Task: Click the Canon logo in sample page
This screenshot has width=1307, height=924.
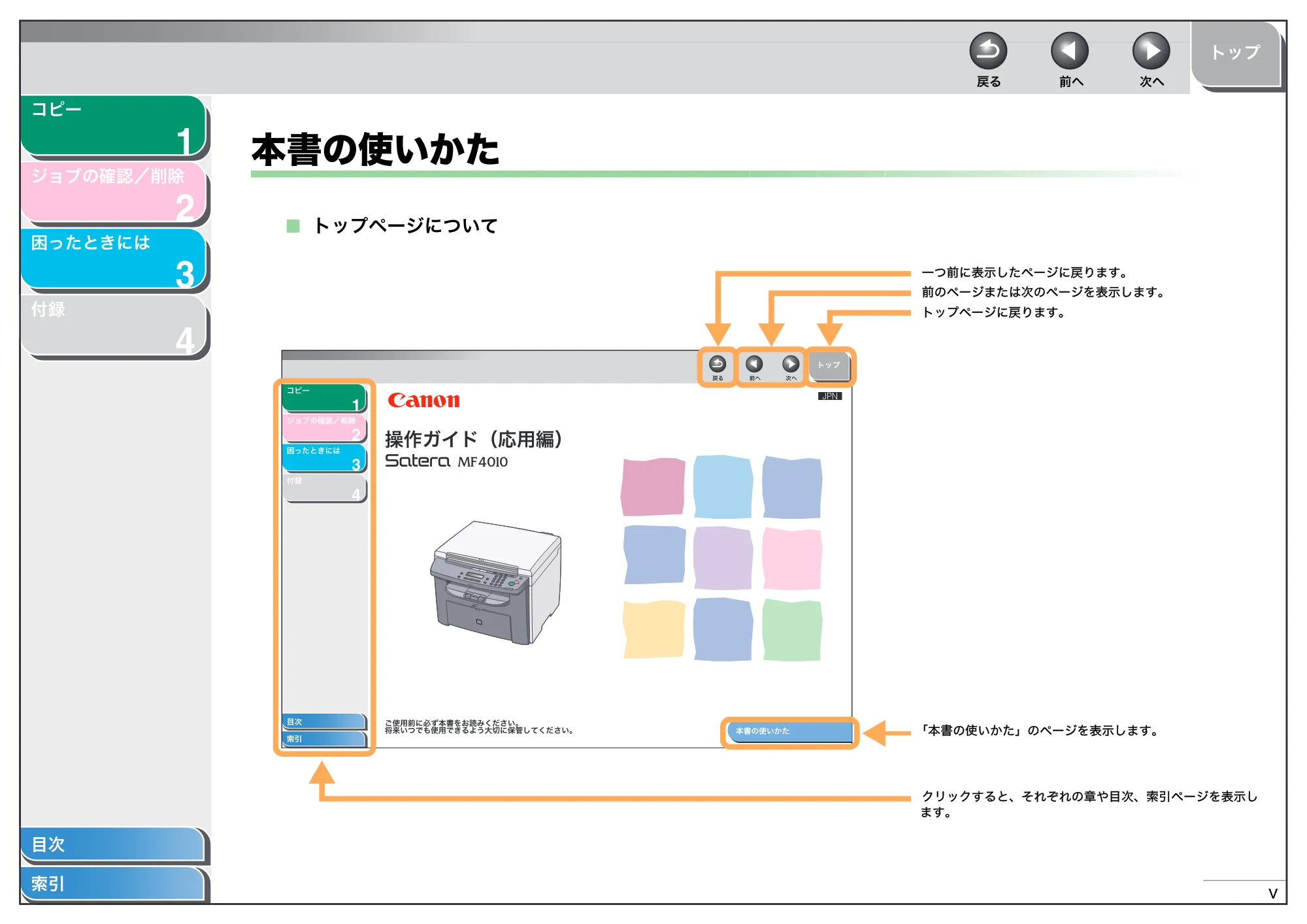Action: tap(423, 401)
